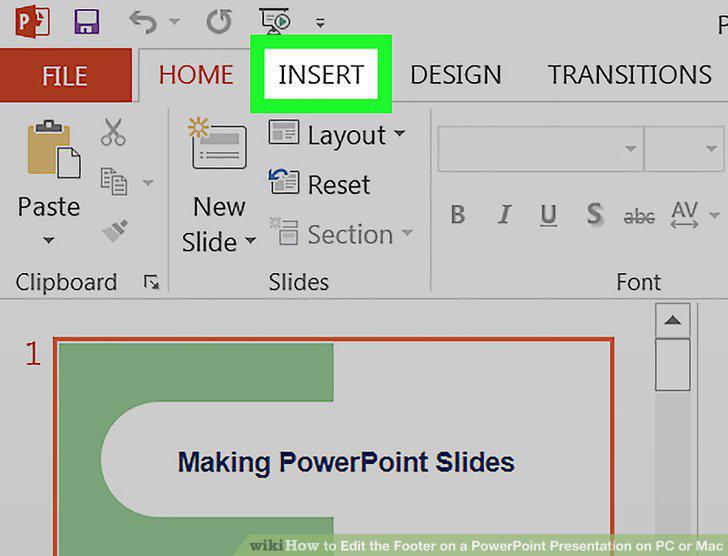The width and height of the screenshot is (728, 556).
Task: Open Copy options dropdown arrow
Action: pos(148,182)
